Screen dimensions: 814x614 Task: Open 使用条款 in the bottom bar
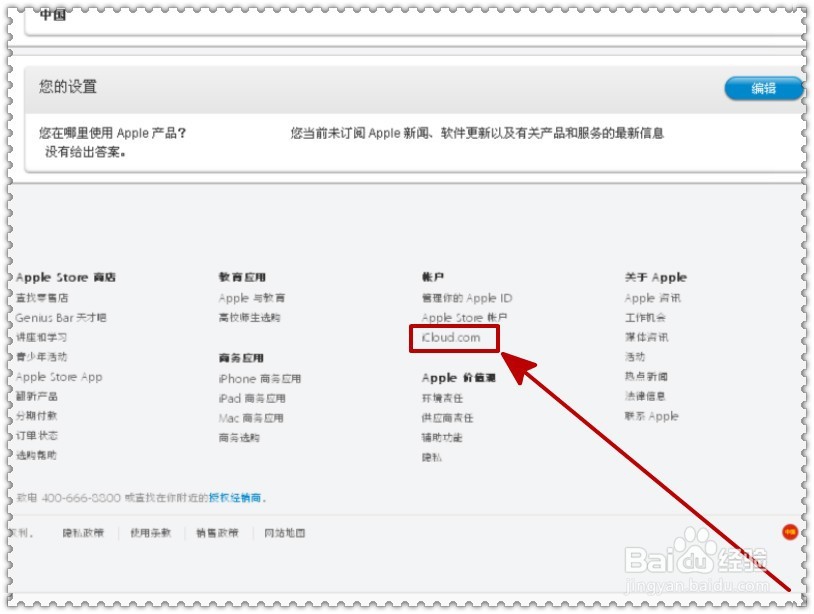coord(150,533)
